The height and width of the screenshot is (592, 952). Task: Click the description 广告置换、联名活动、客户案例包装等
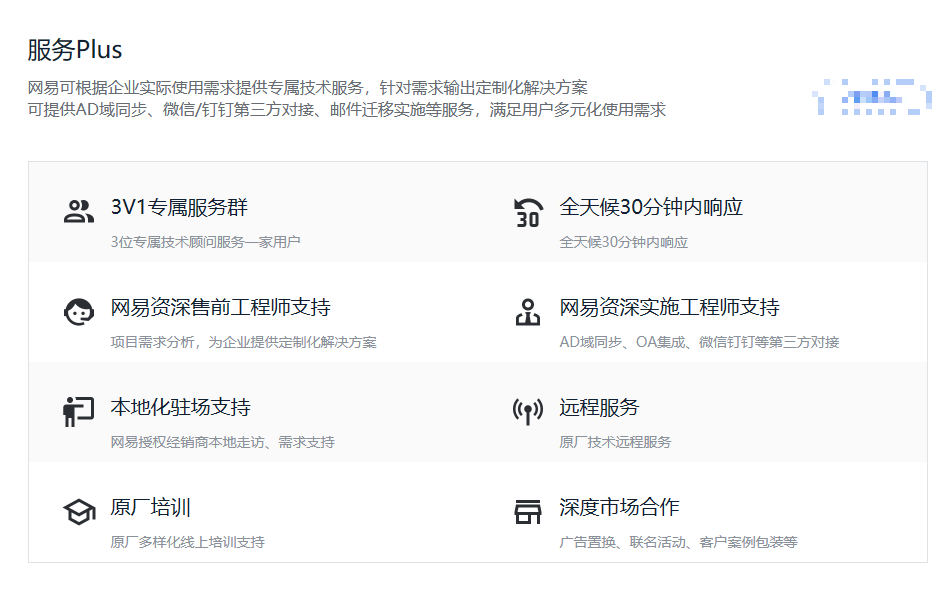tap(678, 542)
